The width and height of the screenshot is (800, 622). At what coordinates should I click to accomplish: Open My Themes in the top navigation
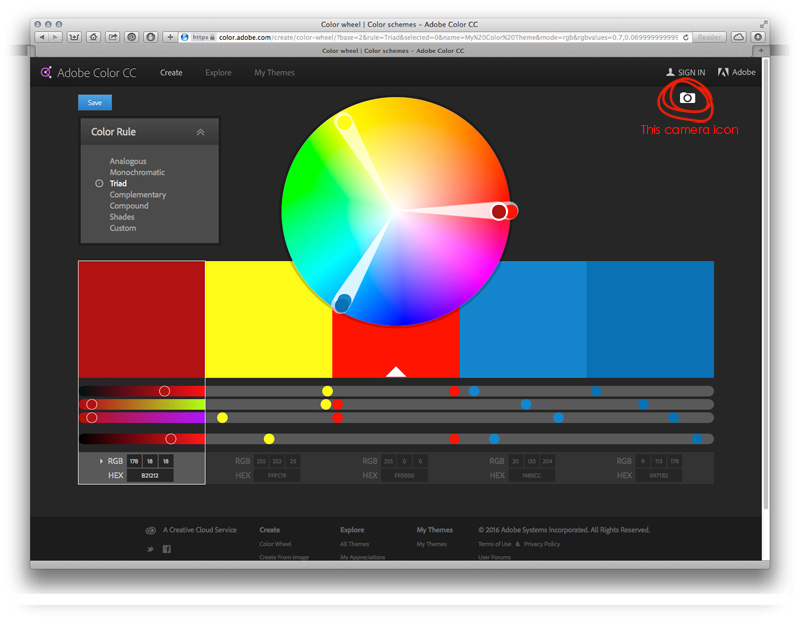[x=274, y=72]
